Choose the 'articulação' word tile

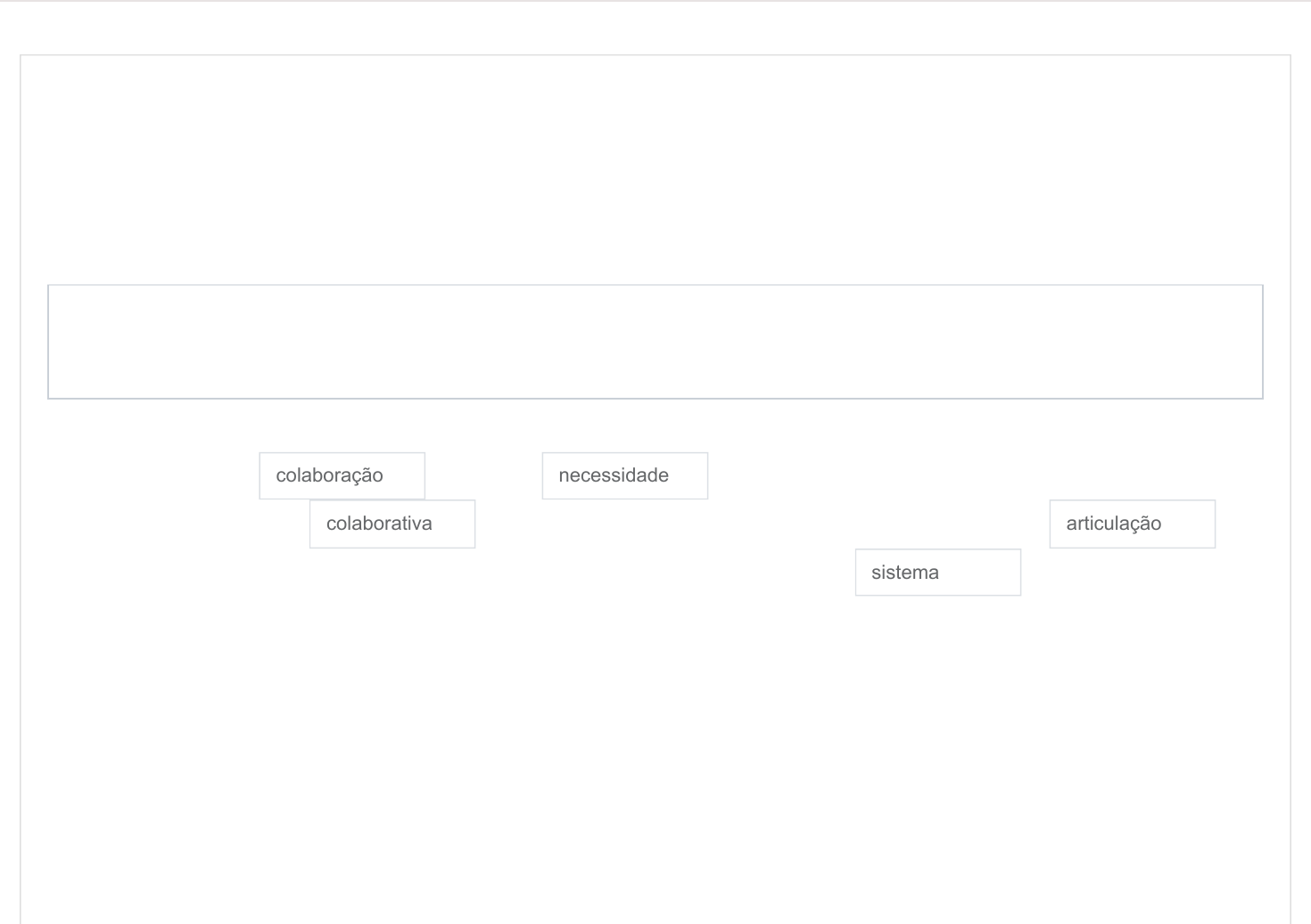1132,524
